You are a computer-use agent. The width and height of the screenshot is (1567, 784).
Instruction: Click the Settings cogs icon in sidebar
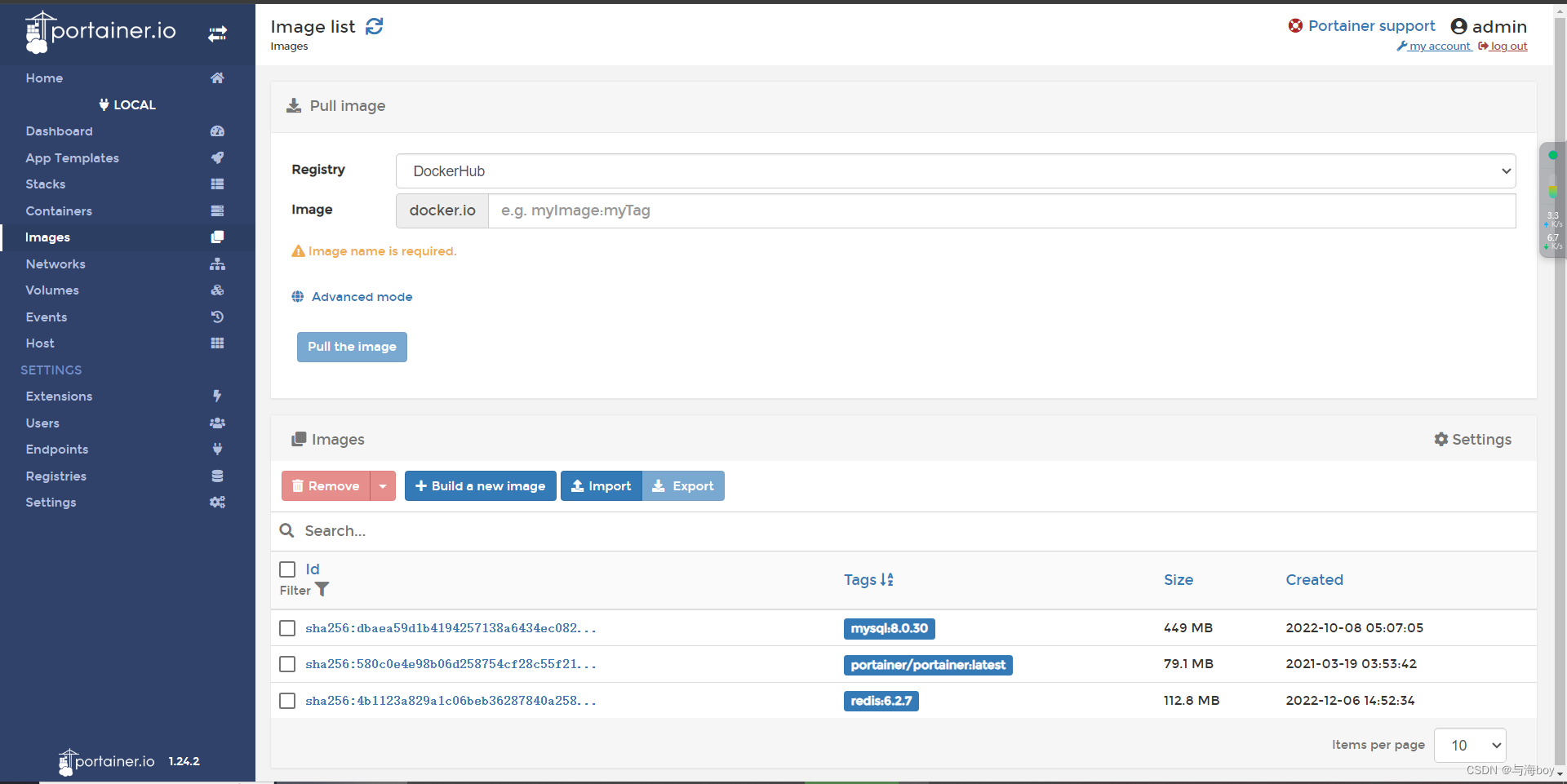coord(217,503)
